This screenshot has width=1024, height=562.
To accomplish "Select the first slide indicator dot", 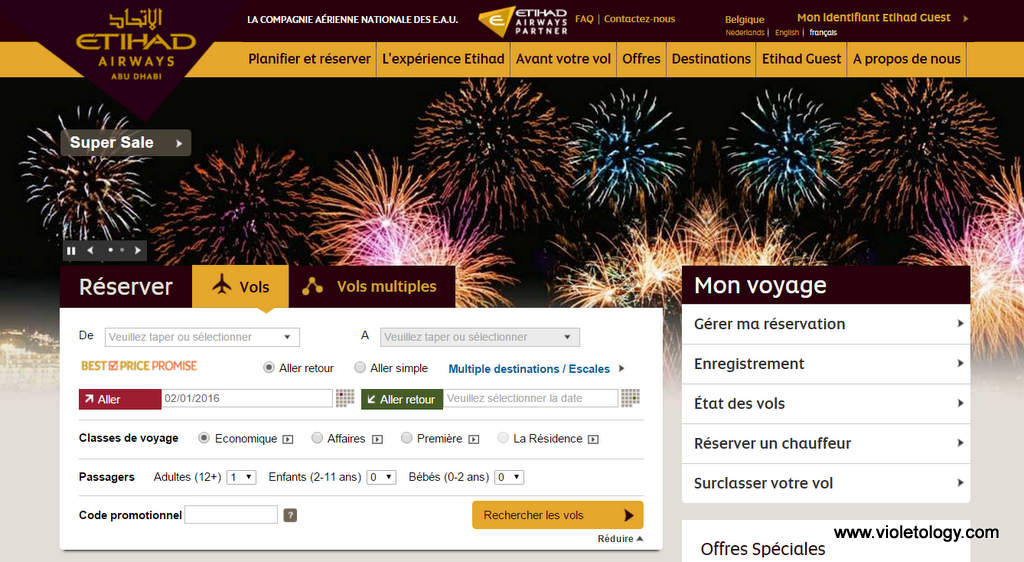I will point(110,250).
